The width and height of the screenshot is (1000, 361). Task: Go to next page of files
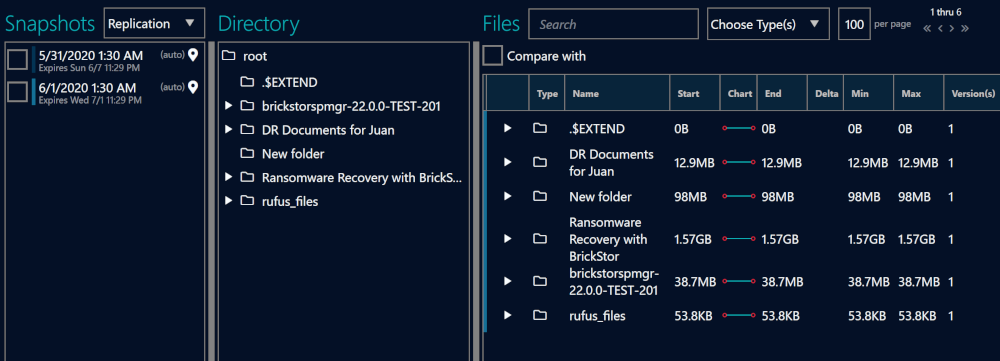[x=952, y=29]
